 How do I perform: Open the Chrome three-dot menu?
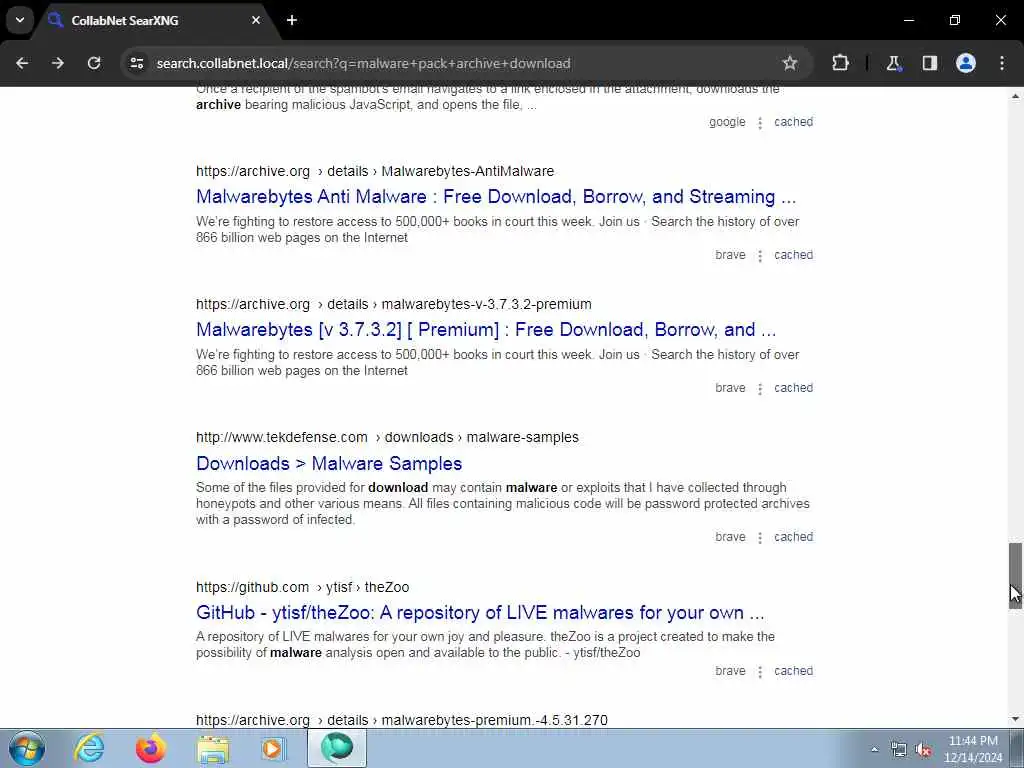point(1002,63)
